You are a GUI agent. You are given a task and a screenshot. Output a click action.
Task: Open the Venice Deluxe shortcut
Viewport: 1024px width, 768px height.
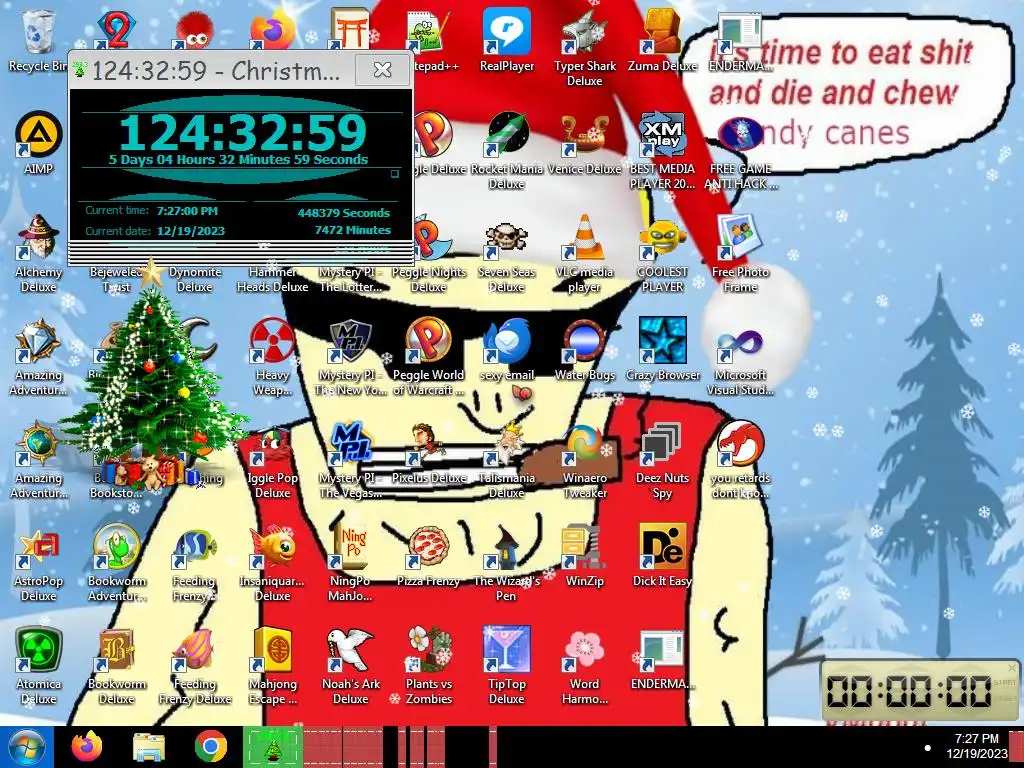(584, 144)
